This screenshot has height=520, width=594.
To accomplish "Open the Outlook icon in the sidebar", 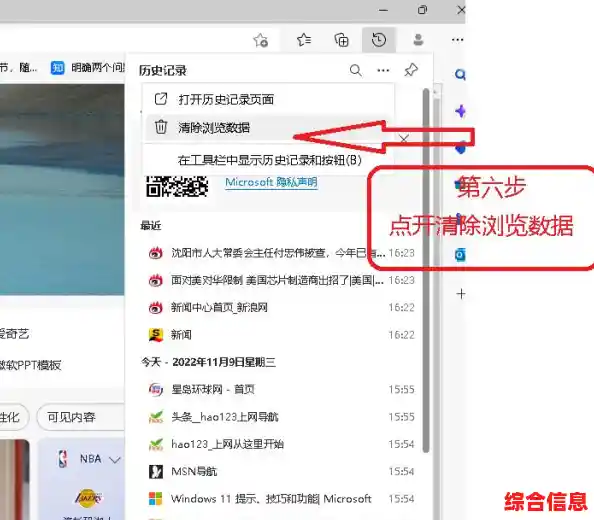I will click(460, 255).
